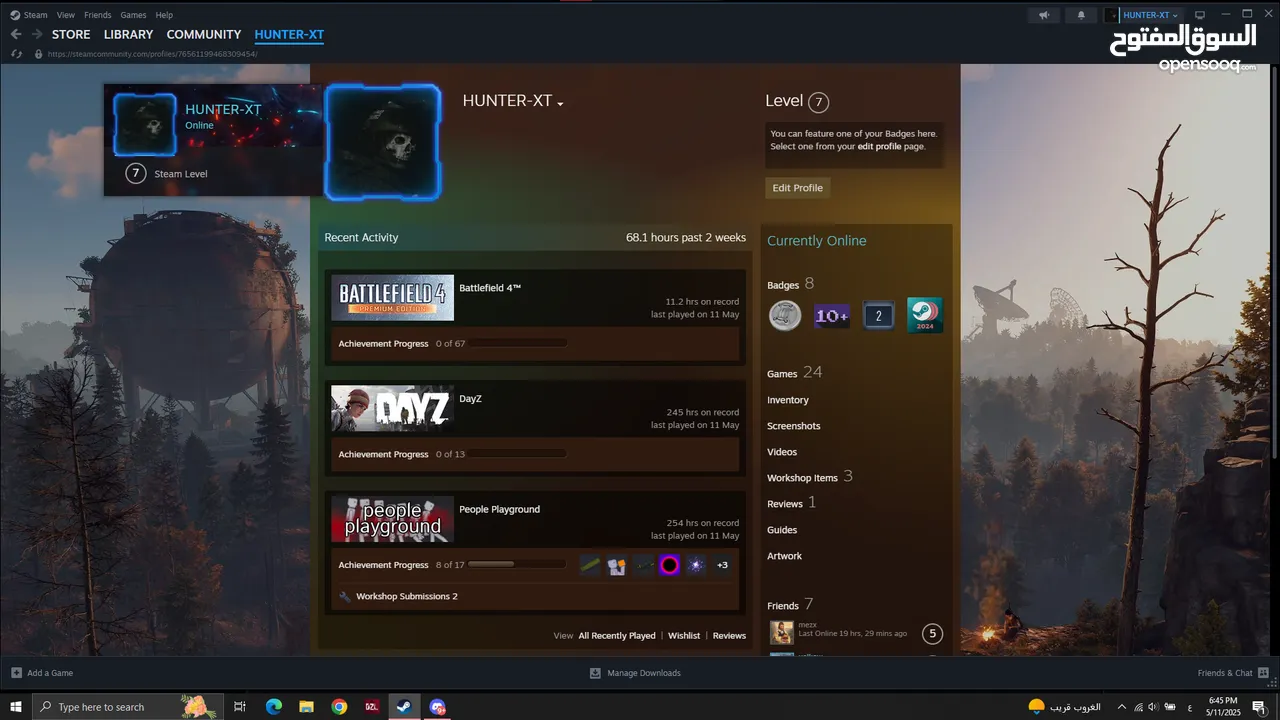Open the years of service 2 badge
1280x720 pixels.
(879, 316)
